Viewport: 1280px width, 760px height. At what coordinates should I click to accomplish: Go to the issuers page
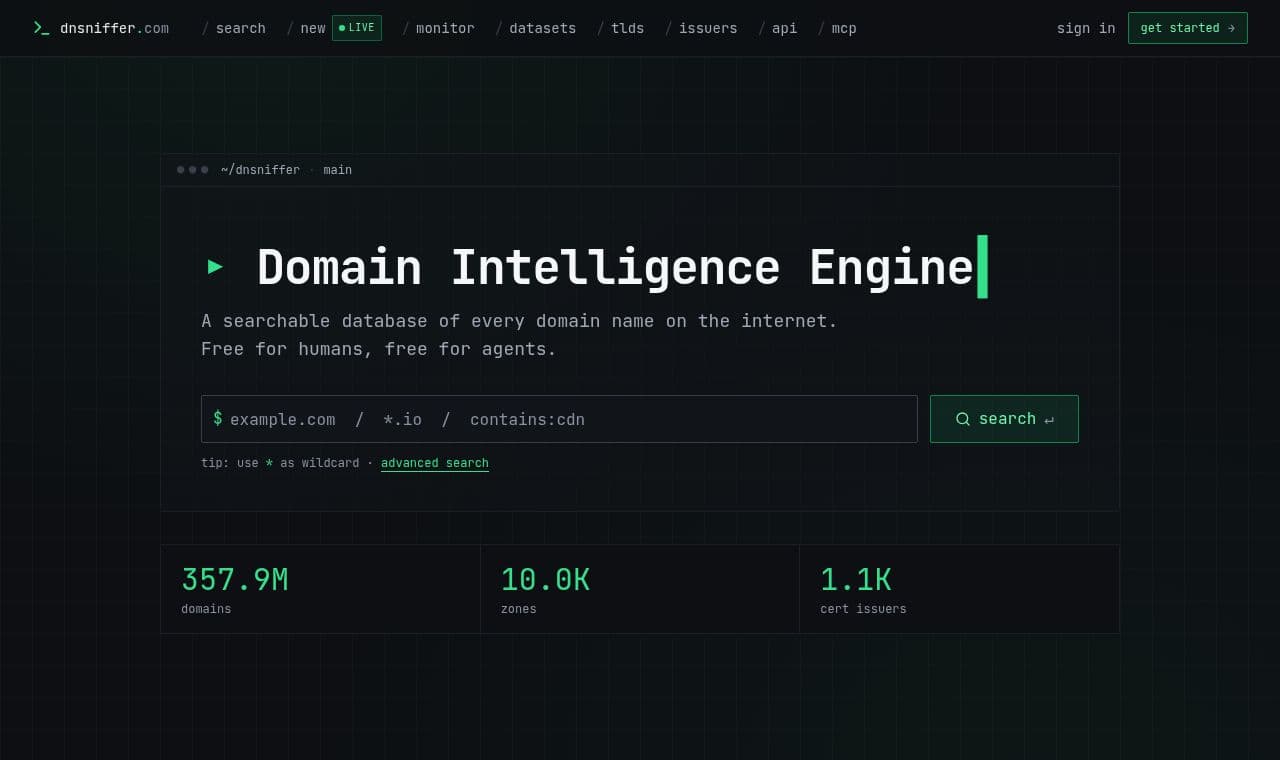click(708, 28)
